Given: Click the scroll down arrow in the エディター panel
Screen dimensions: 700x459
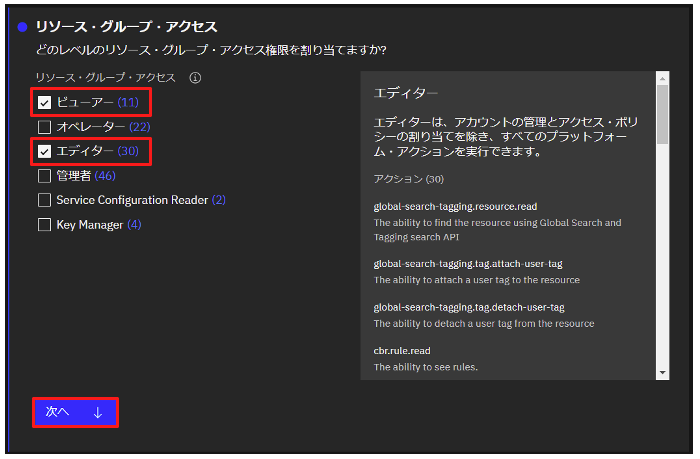Looking at the screenshot, I should 662,371.
